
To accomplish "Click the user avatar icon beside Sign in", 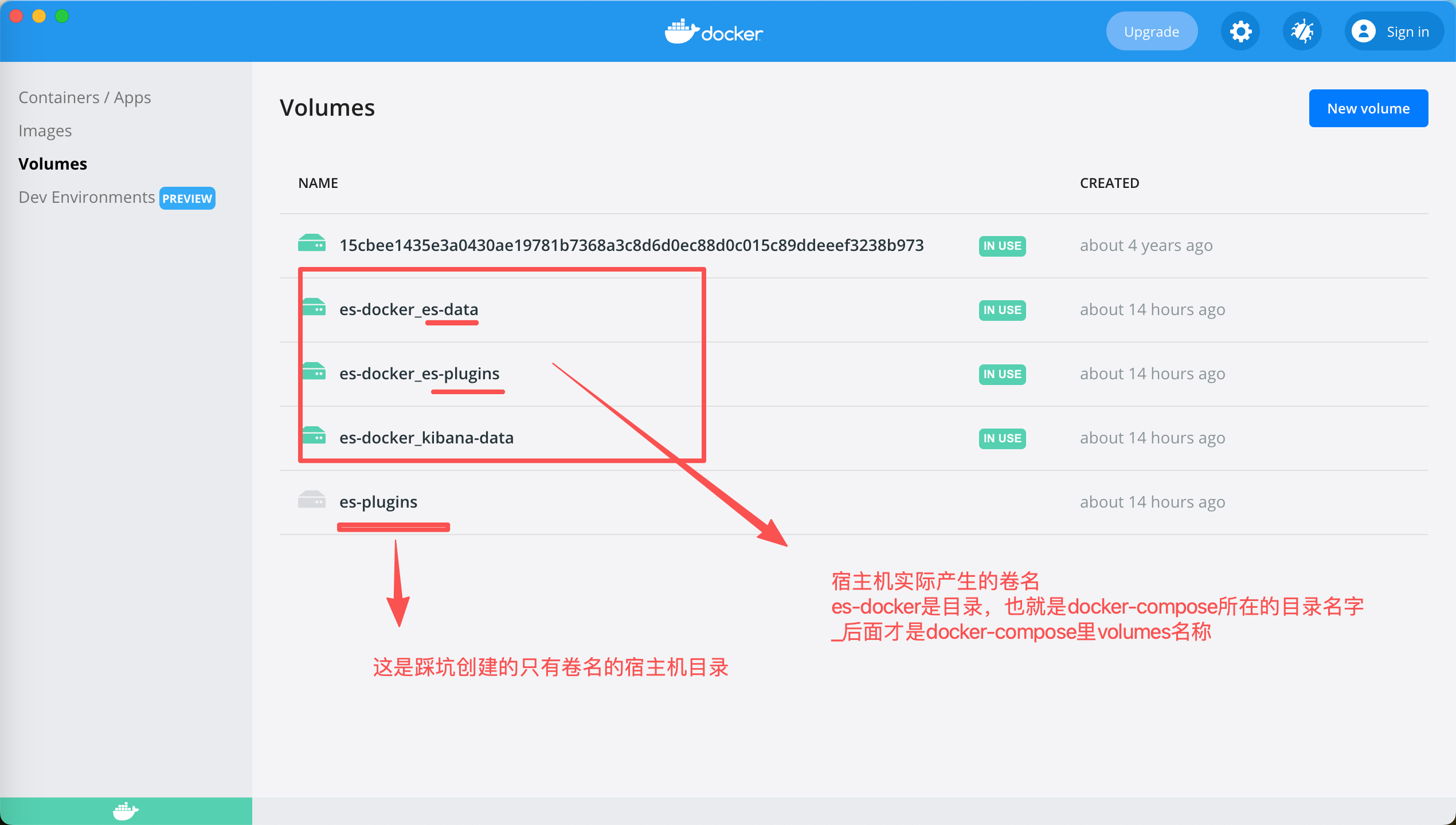I will coord(1363,32).
